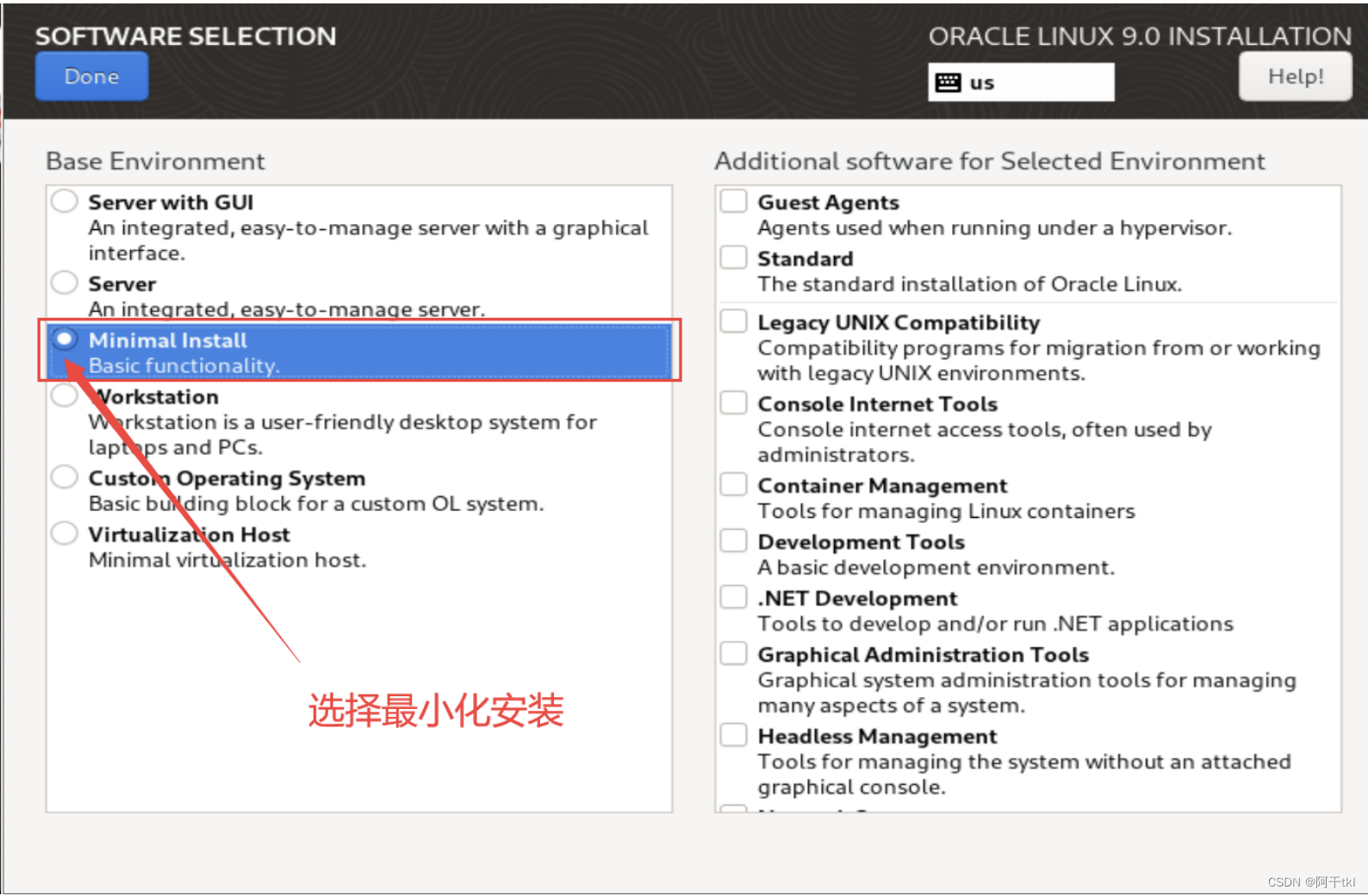Click 'The standard installation of Oracle Linux.' text
The height and width of the screenshot is (896, 1368).
pos(970,284)
